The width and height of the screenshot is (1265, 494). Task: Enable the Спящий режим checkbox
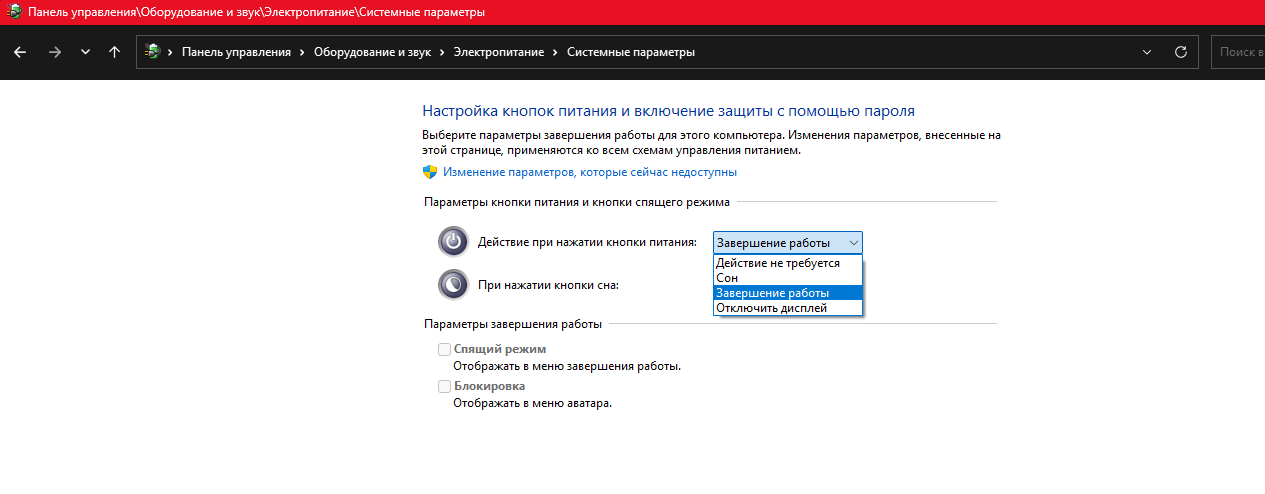coord(444,349)
